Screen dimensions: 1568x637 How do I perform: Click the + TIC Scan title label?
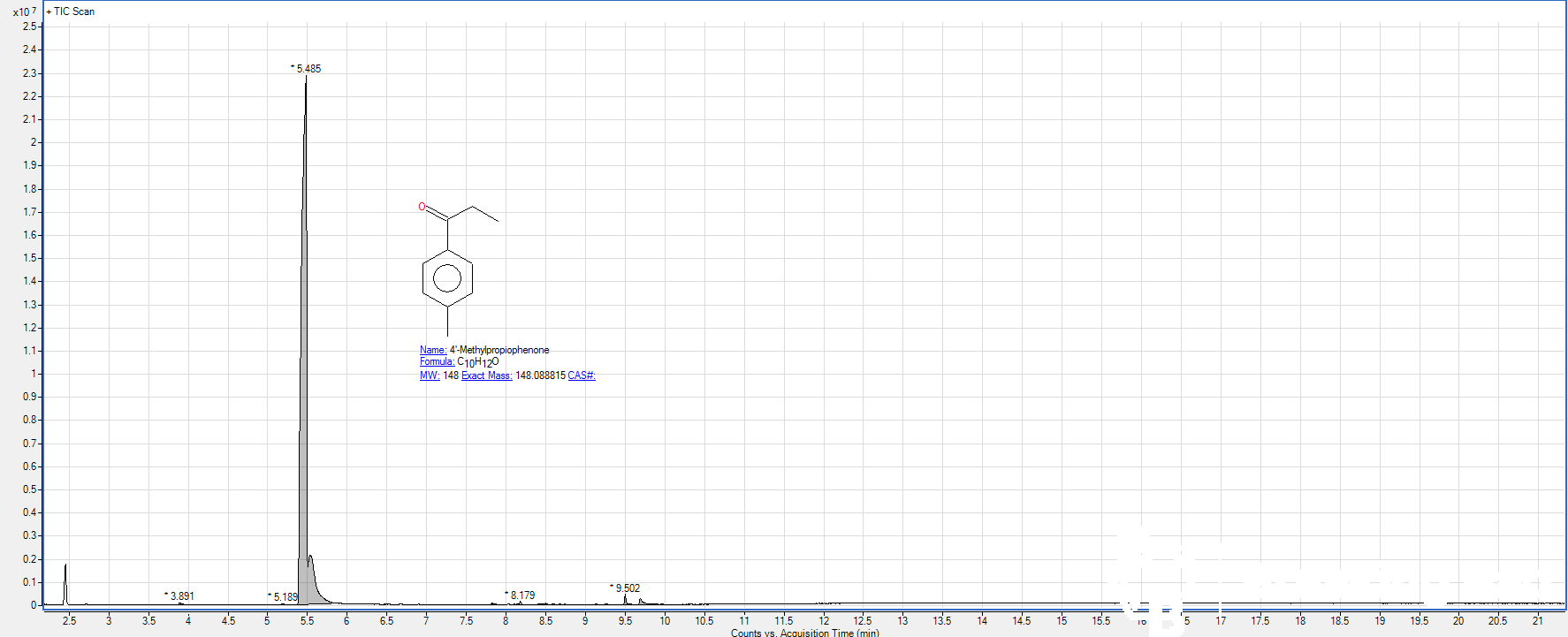[x=71, y=11]
